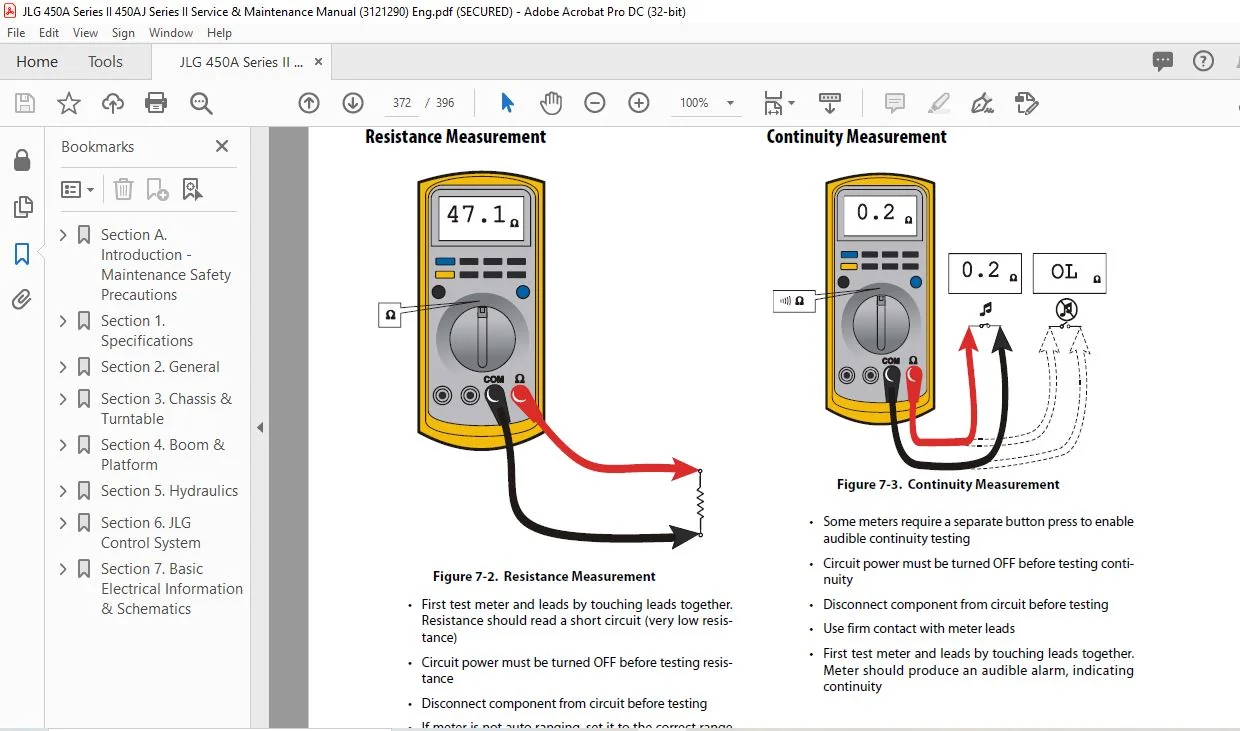Screen dimensions: 1240x731
Task: Click the page number field showing 372
Action: click(402, 103)
